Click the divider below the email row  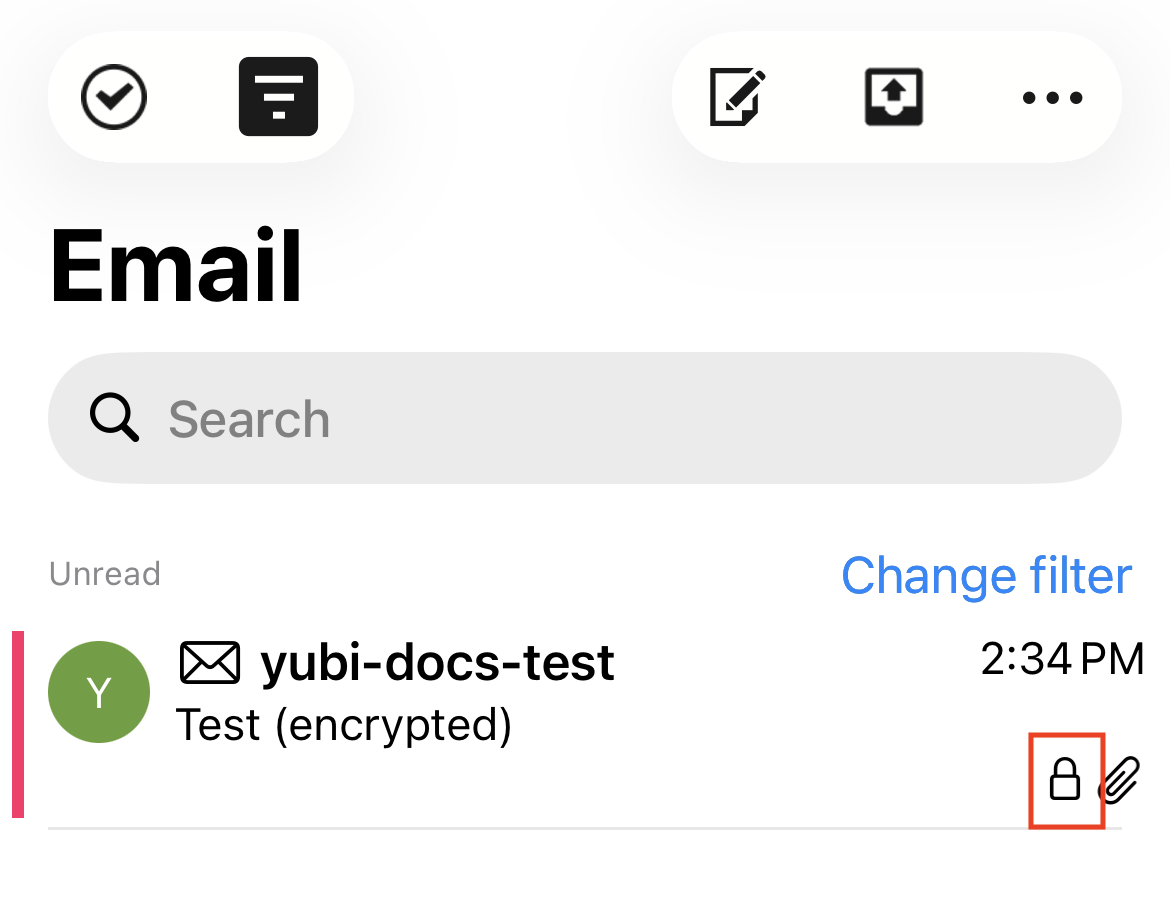point(585,829)
